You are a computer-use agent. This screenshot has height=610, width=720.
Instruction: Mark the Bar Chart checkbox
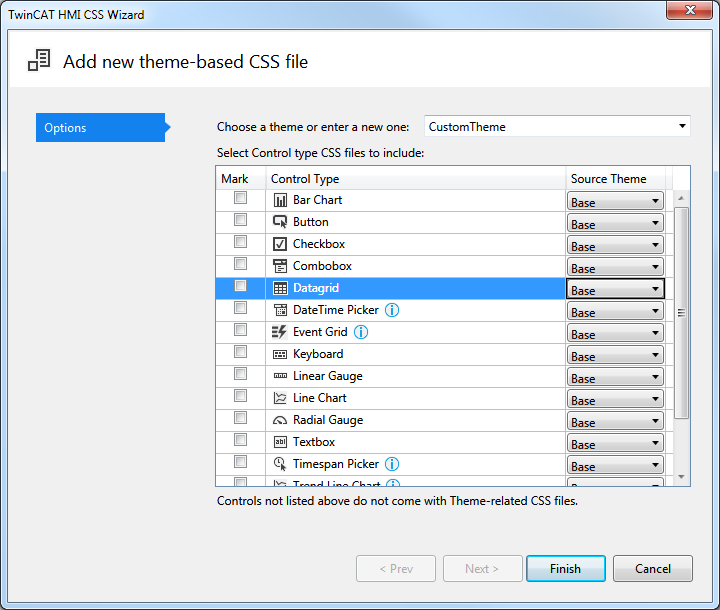[x=240, y=198]
